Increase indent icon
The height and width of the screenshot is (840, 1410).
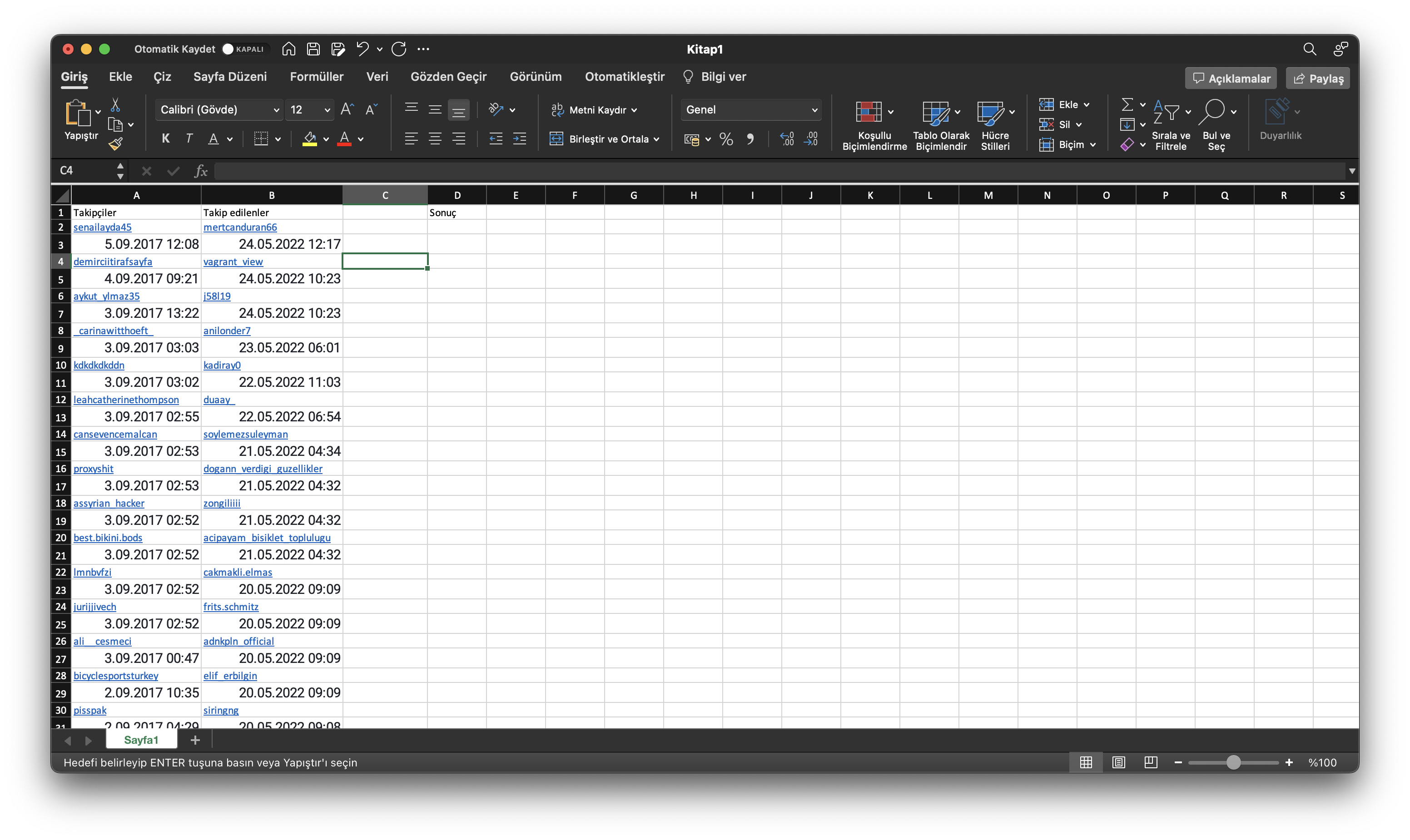click(520, 139)
